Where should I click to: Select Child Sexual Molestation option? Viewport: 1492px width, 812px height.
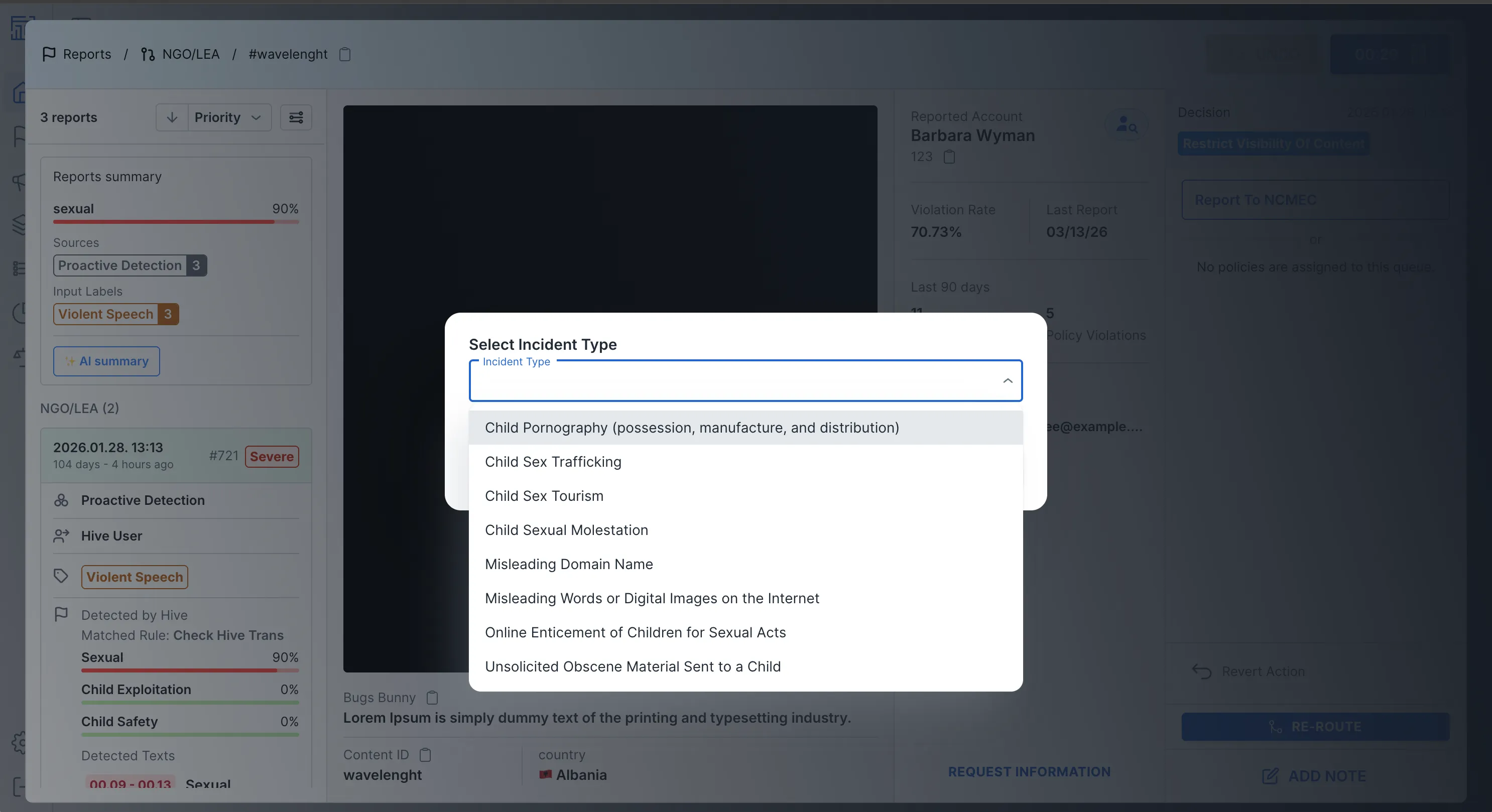pyautogui.click(x=745, y=530)
